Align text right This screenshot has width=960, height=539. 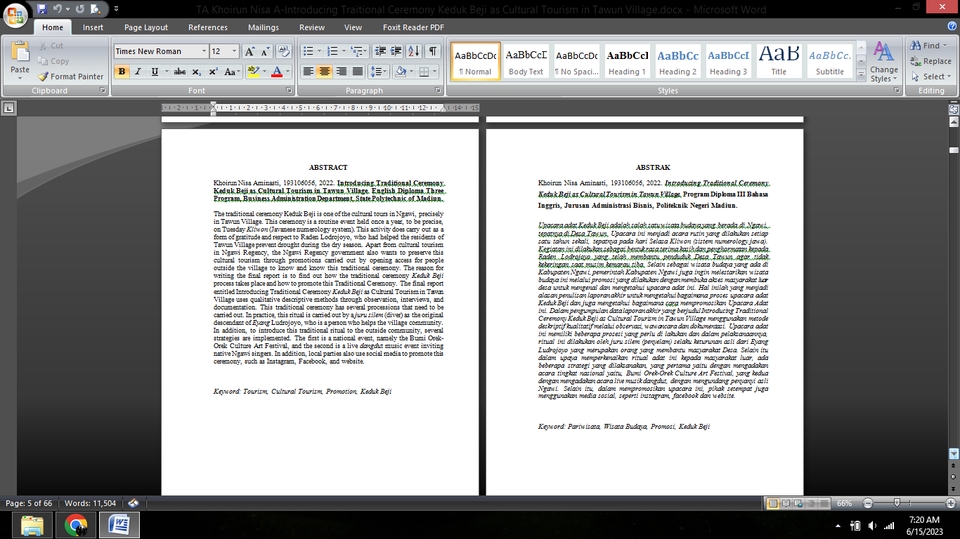click(x=341, y=72)
